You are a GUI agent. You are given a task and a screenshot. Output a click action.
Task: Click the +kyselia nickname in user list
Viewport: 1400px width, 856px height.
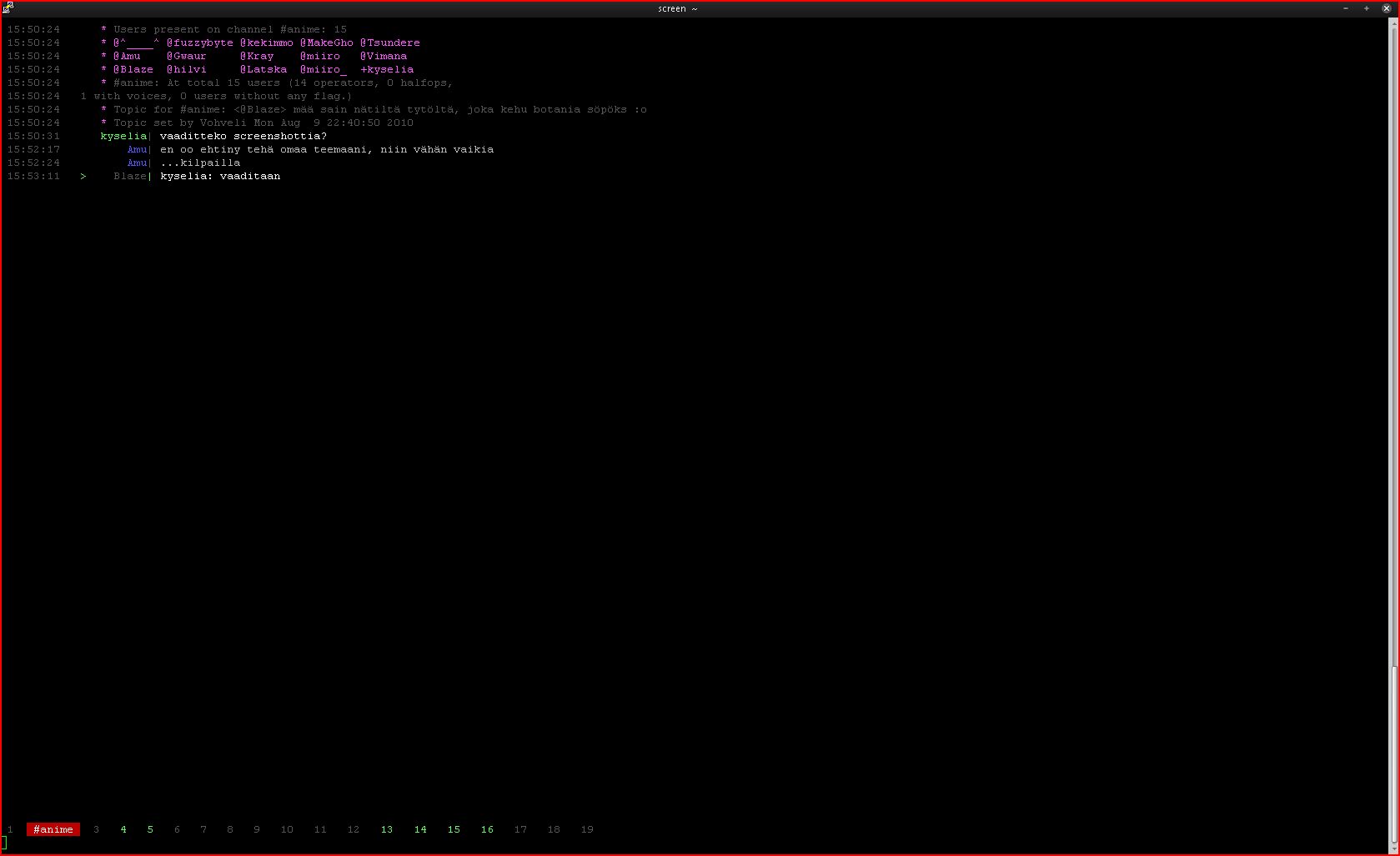pos(387,69)
